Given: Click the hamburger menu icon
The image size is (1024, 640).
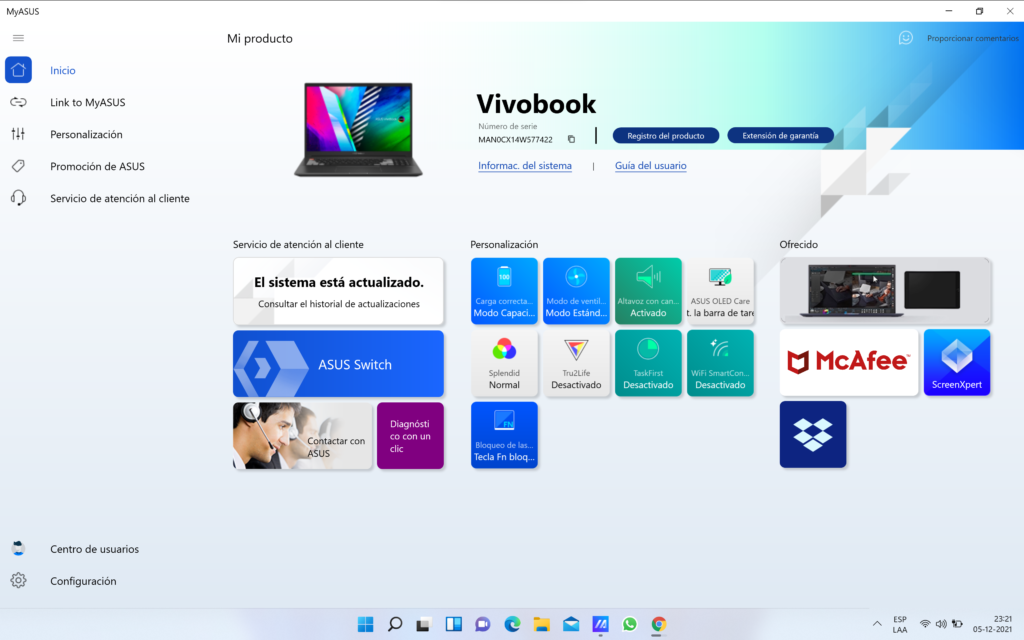Looking at the screenshot, I should (18, 38).
